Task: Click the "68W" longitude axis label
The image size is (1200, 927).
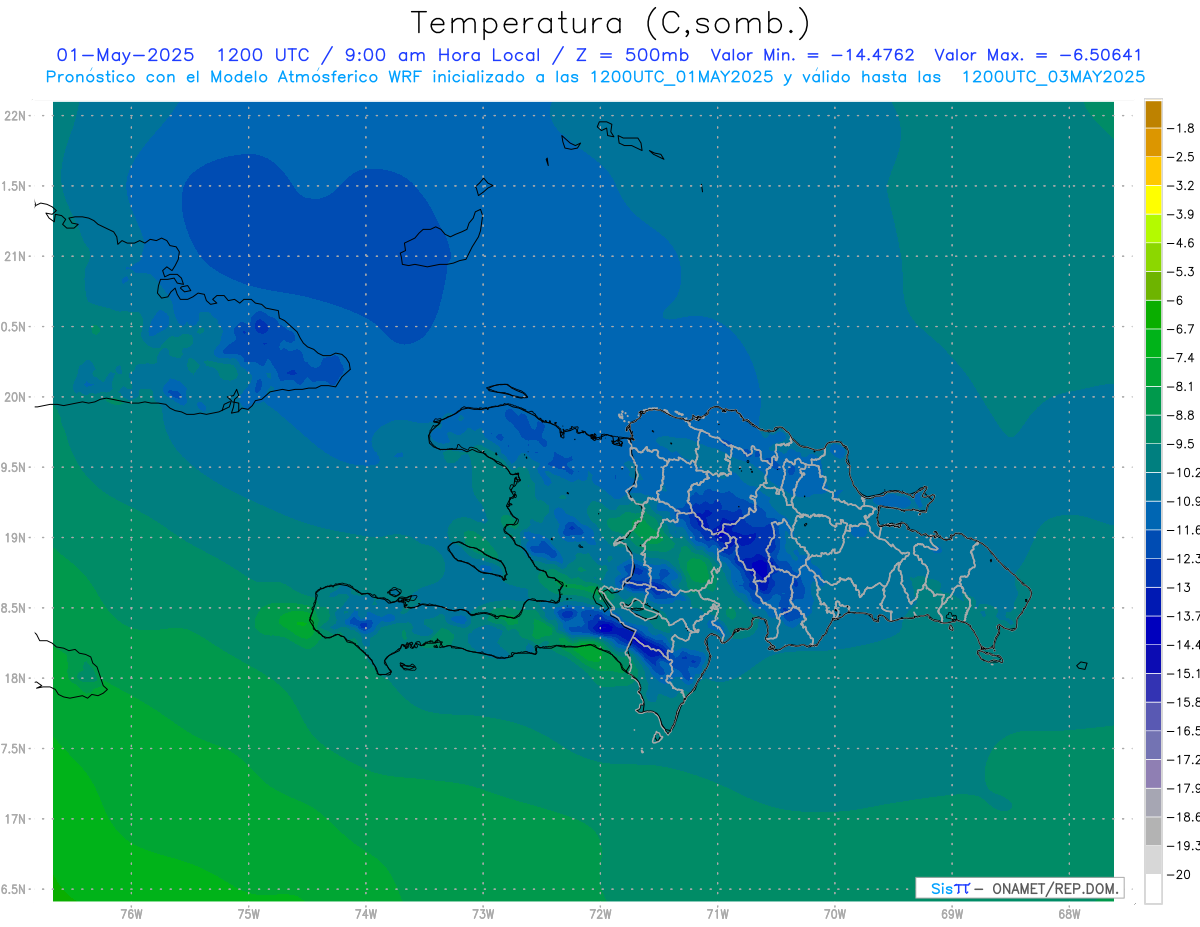Action: pos(1069,913)
